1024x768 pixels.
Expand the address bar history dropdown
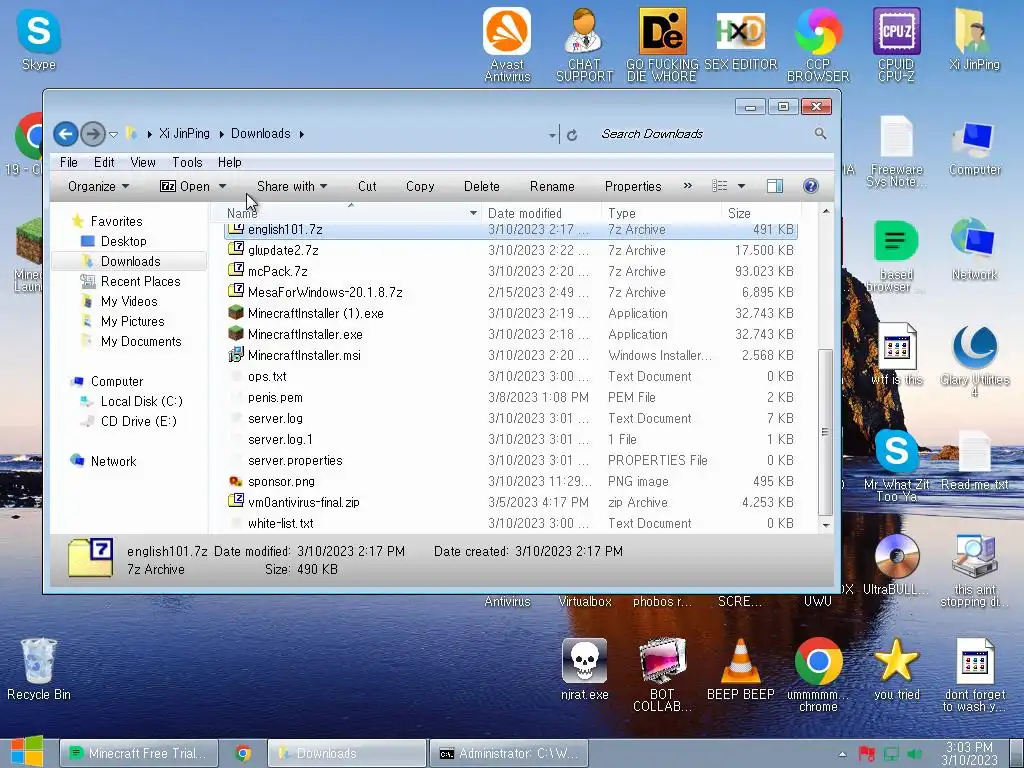552,135
